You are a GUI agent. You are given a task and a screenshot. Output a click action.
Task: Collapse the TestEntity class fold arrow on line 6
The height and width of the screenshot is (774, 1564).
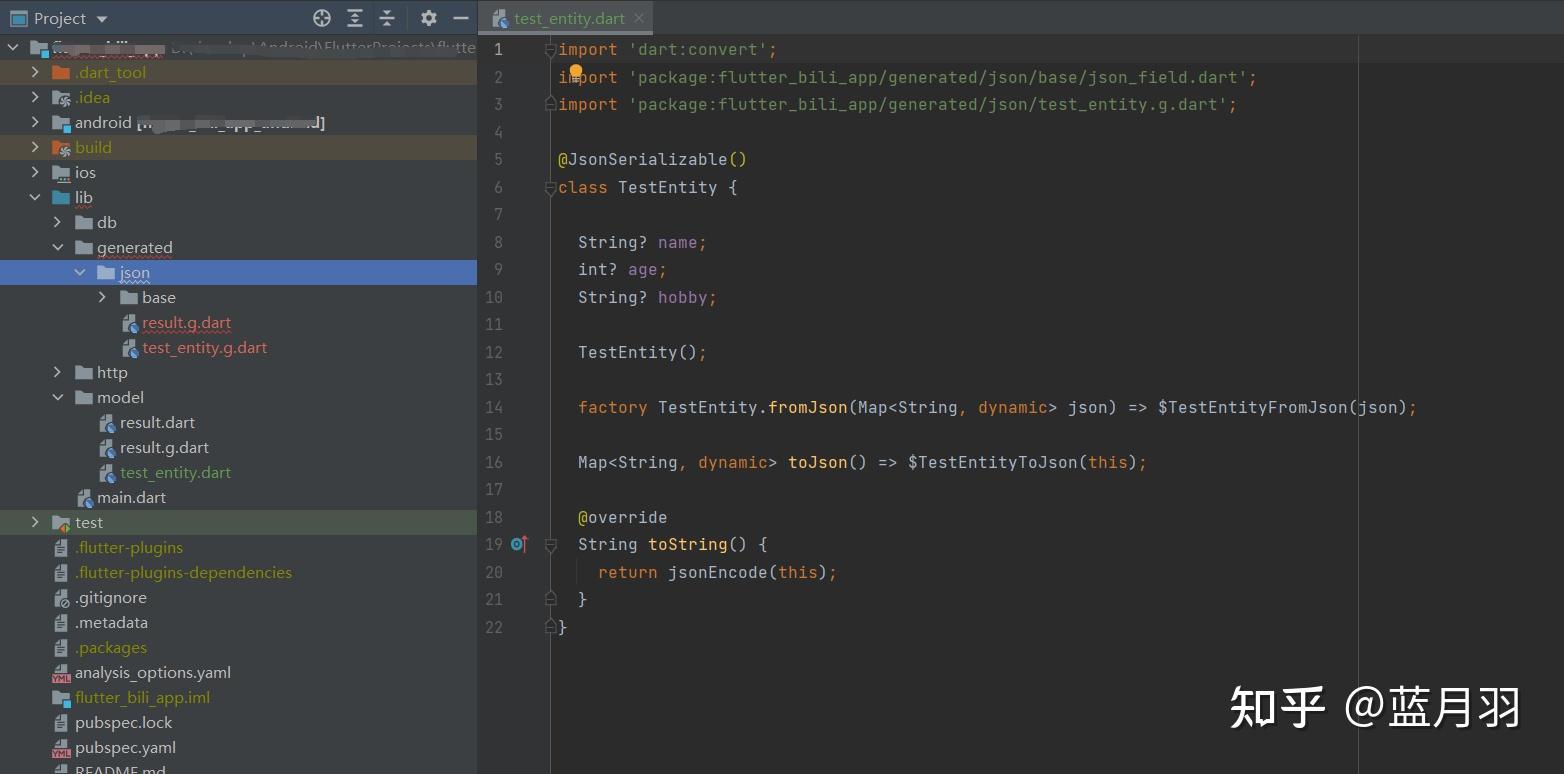point(550,187)
